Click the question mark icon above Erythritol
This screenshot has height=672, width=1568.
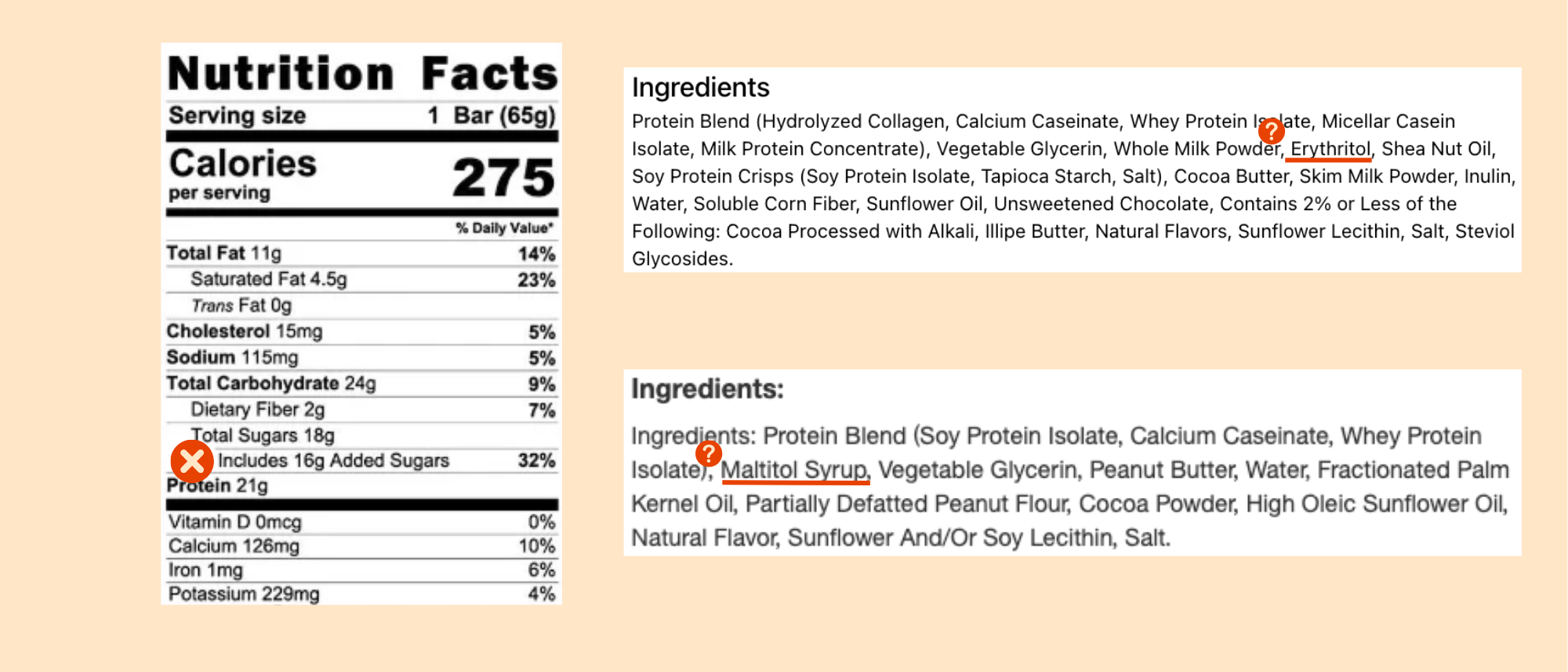click(x=1271, y=131)
